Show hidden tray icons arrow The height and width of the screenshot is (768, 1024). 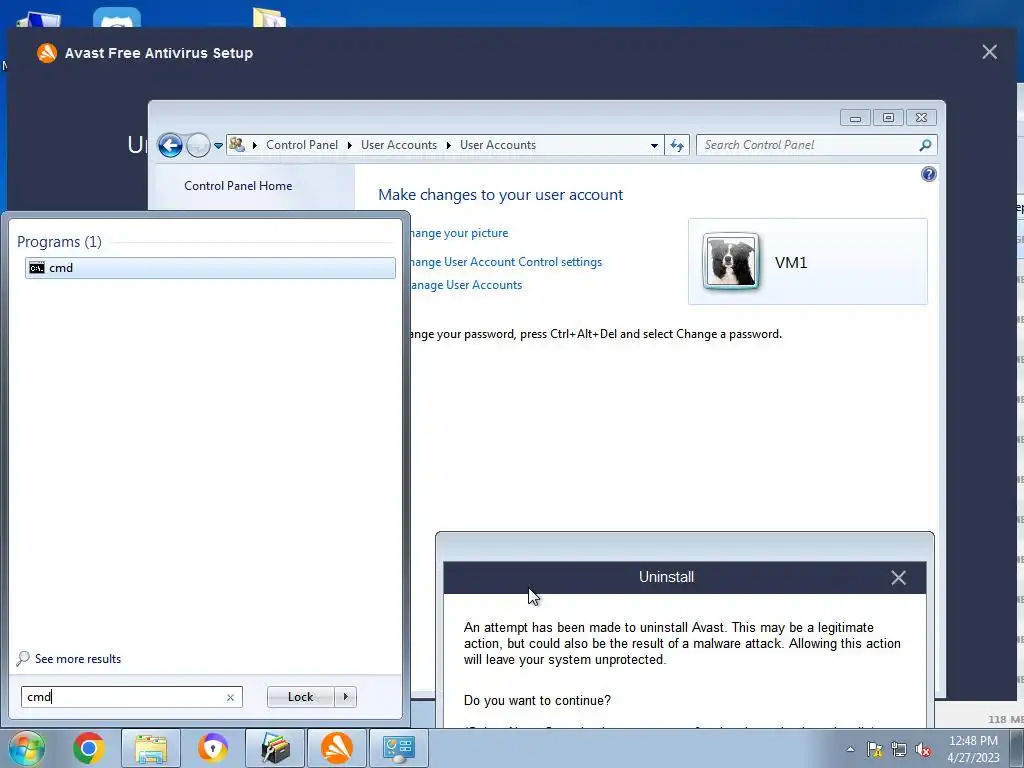[x=850, y=749]
